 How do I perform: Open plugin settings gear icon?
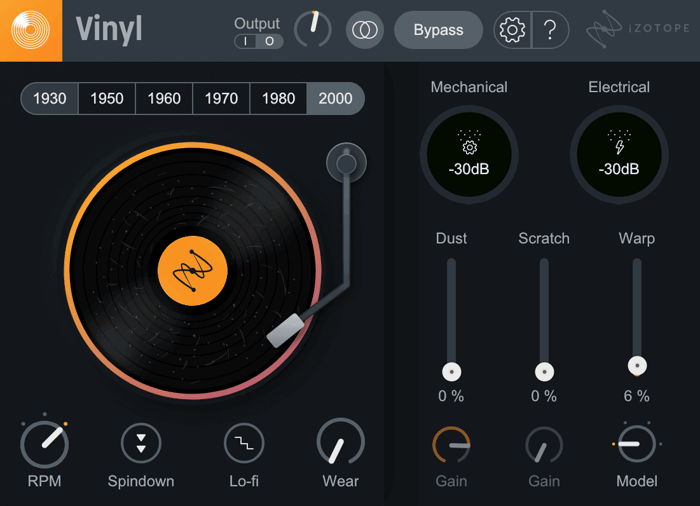512,30
